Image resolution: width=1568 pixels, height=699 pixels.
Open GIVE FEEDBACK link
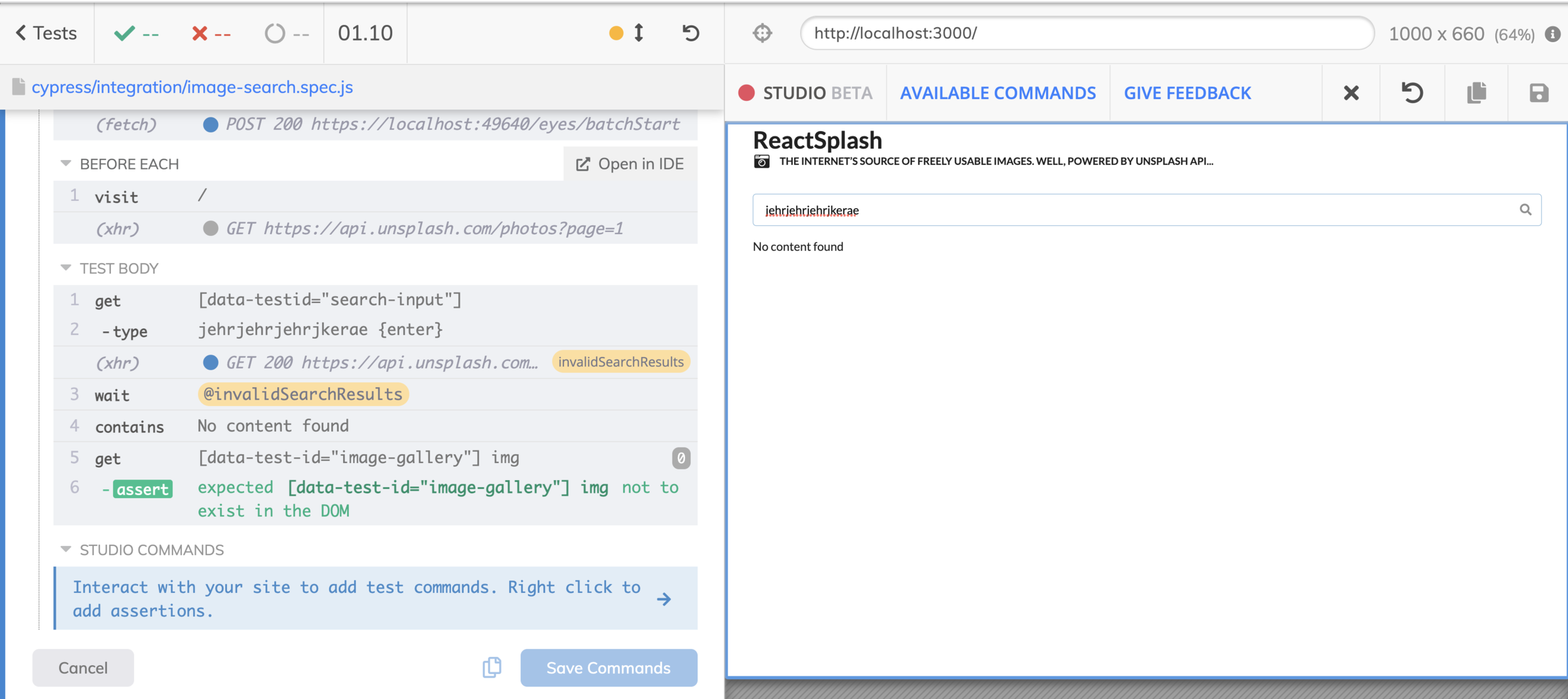pos(1187,93)
